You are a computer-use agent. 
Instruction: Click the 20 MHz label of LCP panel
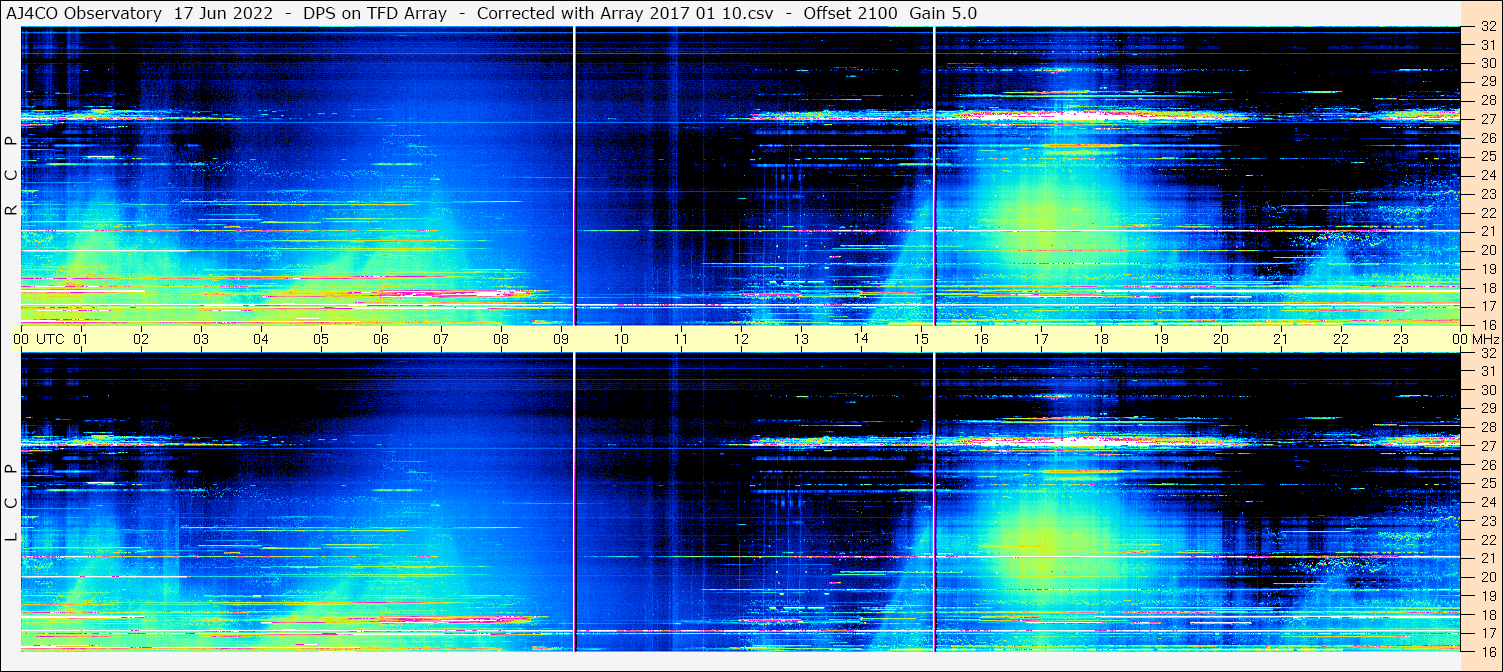click(1488, 577)
